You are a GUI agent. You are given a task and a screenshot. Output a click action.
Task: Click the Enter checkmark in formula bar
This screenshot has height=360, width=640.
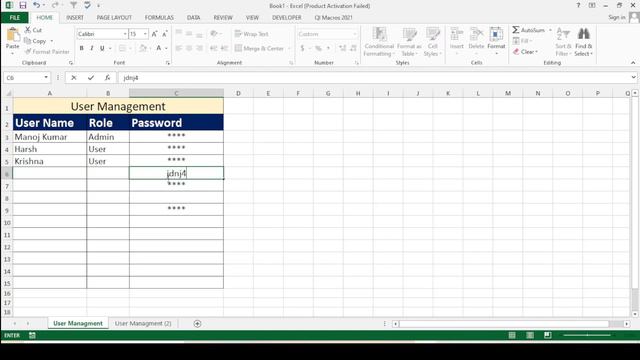[x=91, y=78]
